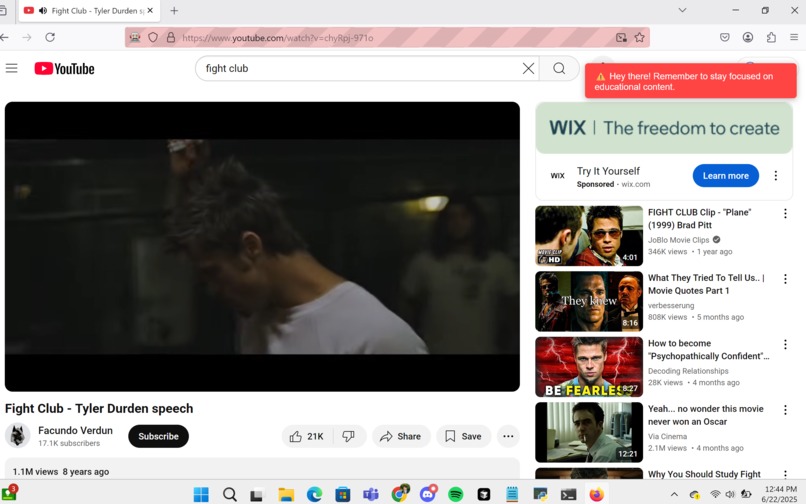Open options for FIGHT CLUB Clip Plane video
Screen dimensions: 806x504
point(785,213)
